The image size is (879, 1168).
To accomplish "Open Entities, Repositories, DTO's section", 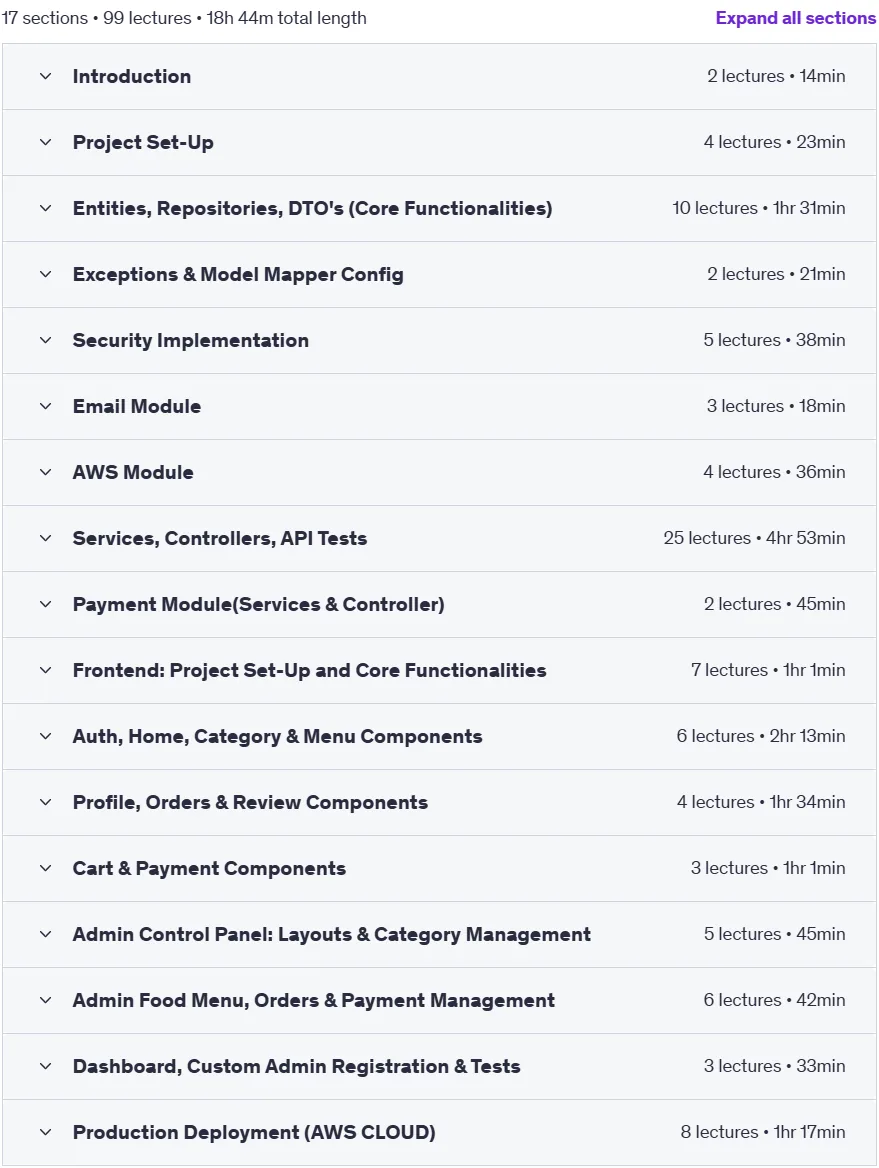I will coord(312,209).
